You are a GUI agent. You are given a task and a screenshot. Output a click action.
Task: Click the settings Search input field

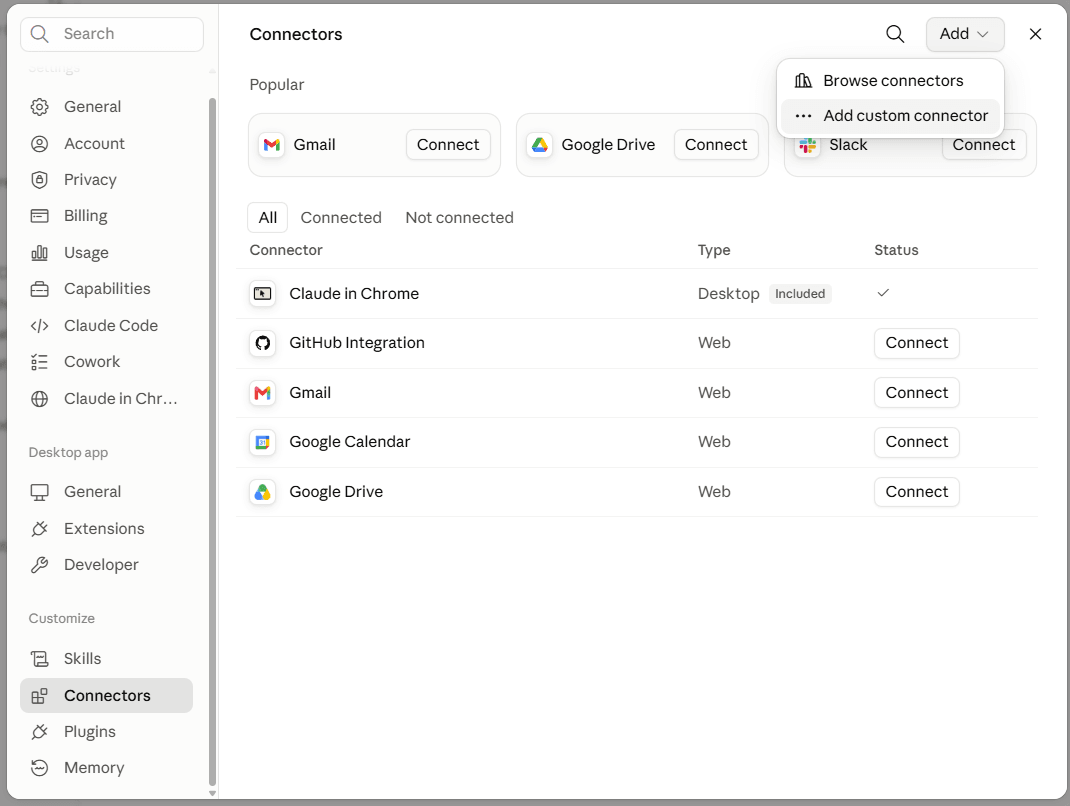pos(112,34)
